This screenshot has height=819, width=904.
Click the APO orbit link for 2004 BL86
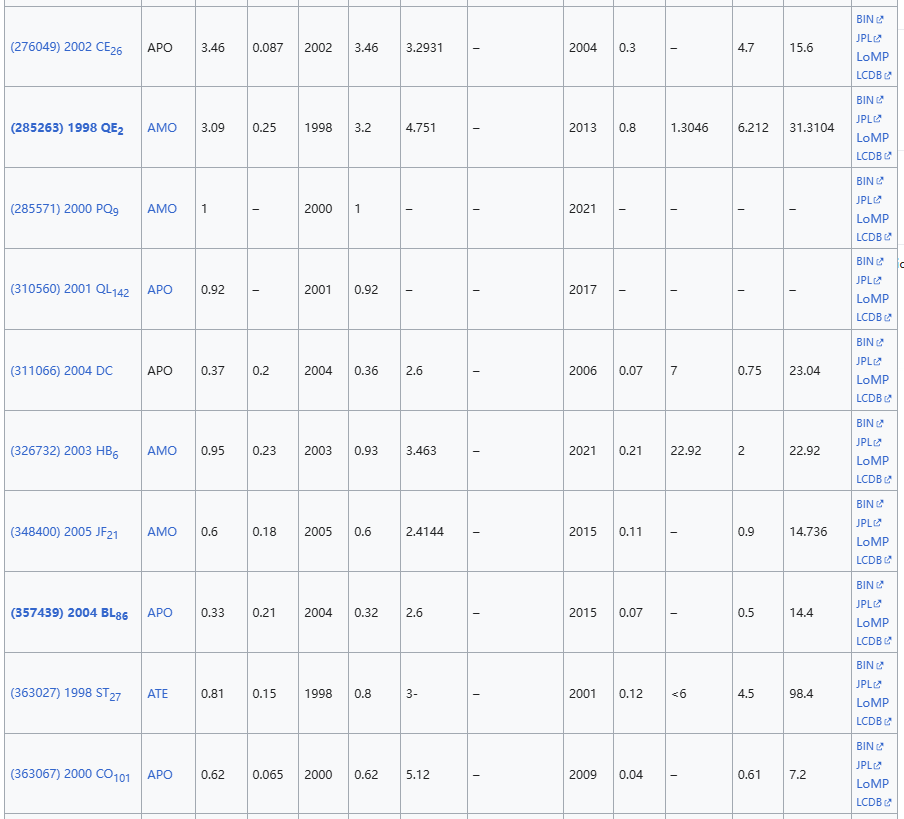tap(159, 613)
